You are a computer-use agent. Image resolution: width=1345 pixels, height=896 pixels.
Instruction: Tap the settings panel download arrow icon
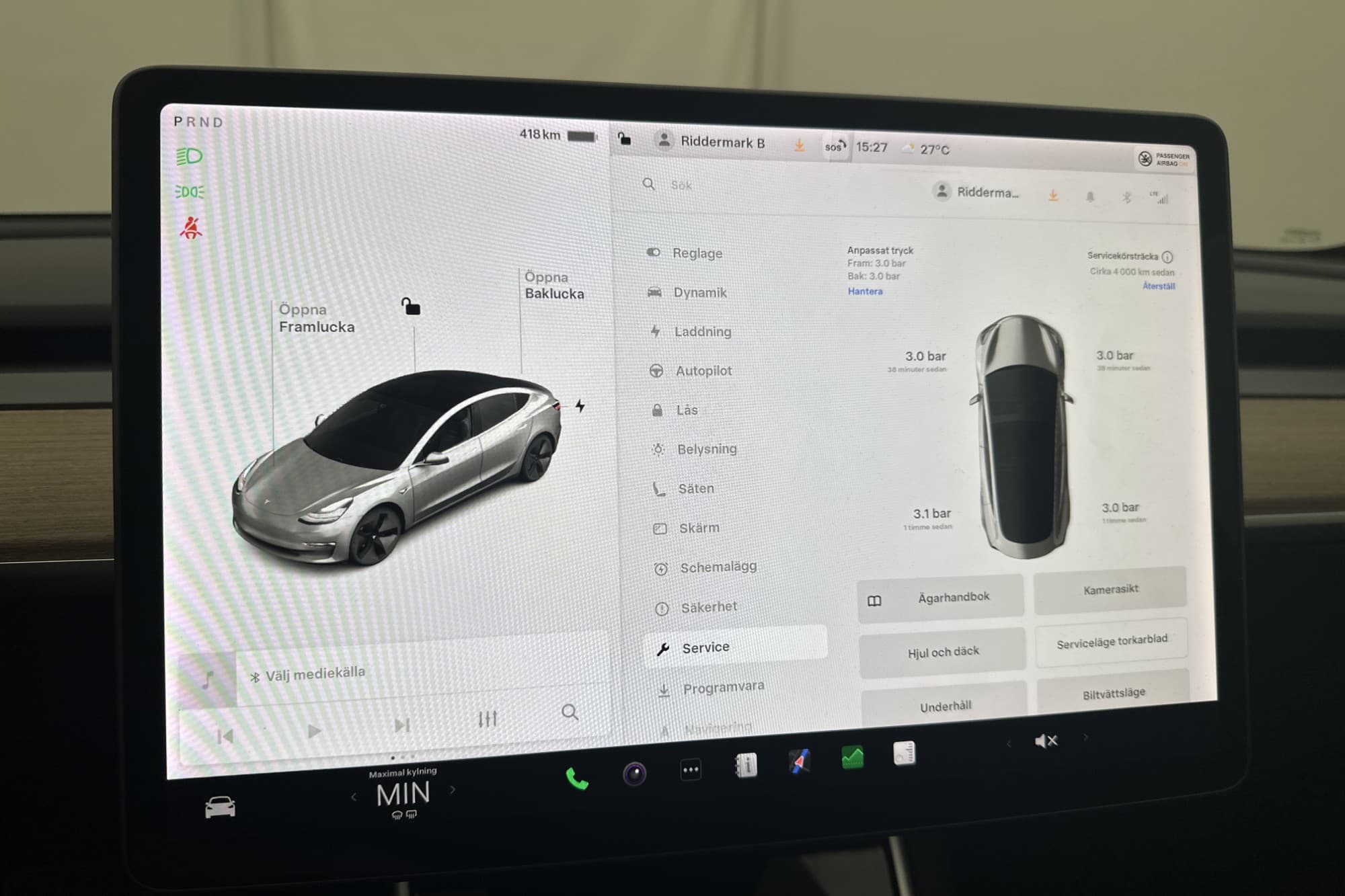[x=1053, y=195]
